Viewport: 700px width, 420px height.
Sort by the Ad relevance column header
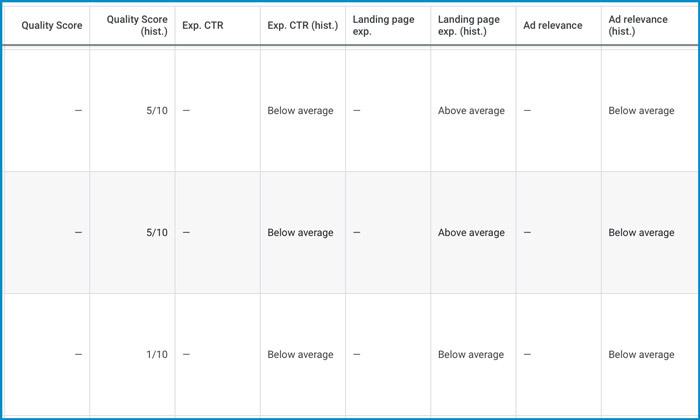point(552,25)
